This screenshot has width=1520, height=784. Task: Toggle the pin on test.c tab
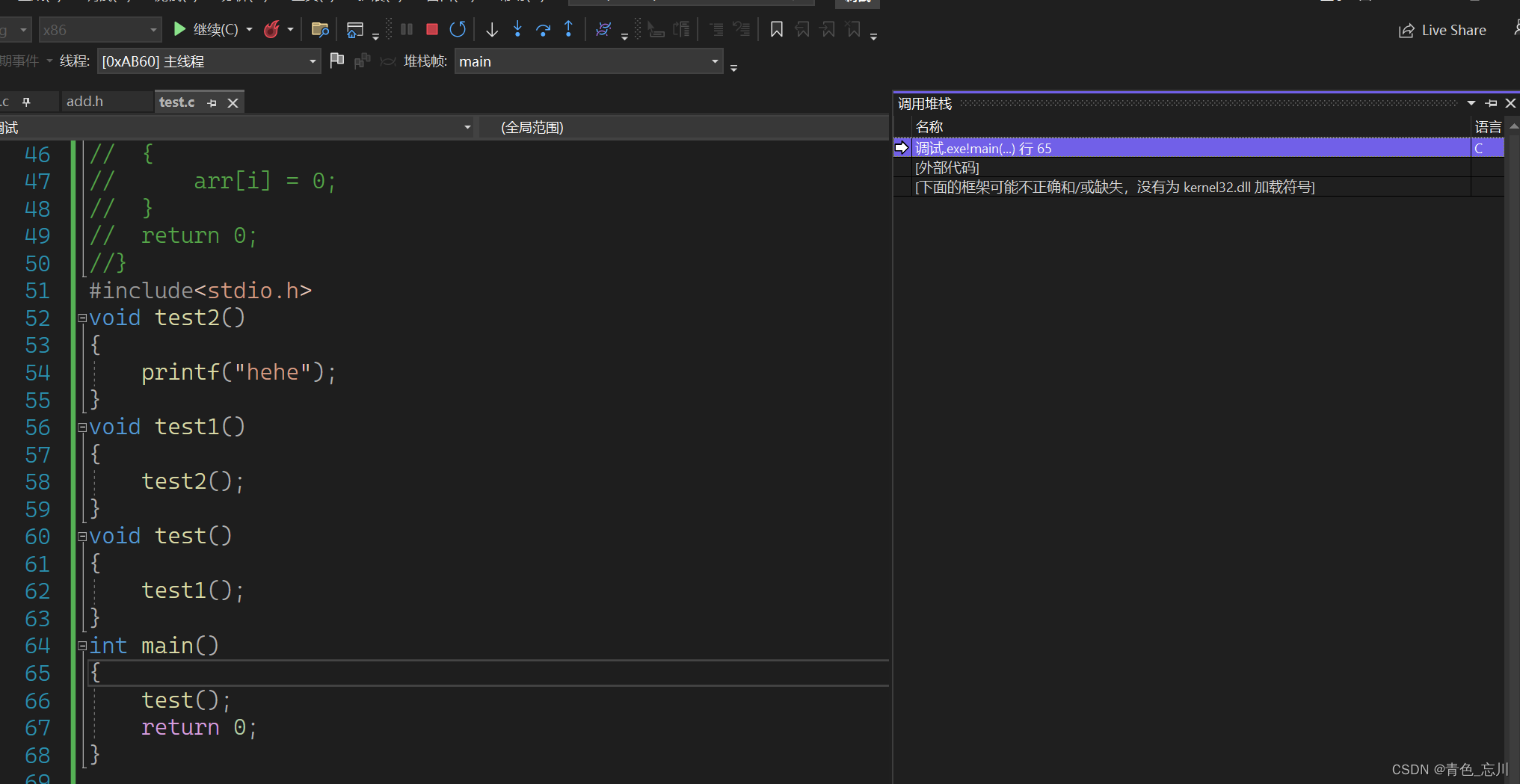pos(212,102)
